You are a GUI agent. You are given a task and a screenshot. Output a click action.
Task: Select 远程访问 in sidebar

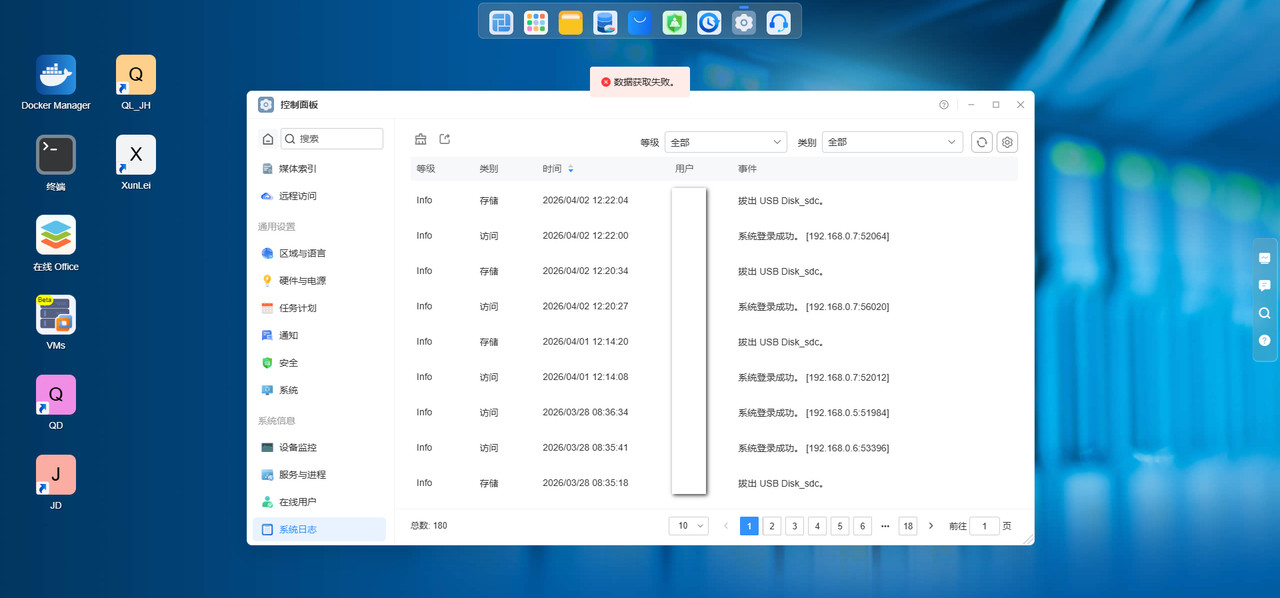click(x=319, y=196)
